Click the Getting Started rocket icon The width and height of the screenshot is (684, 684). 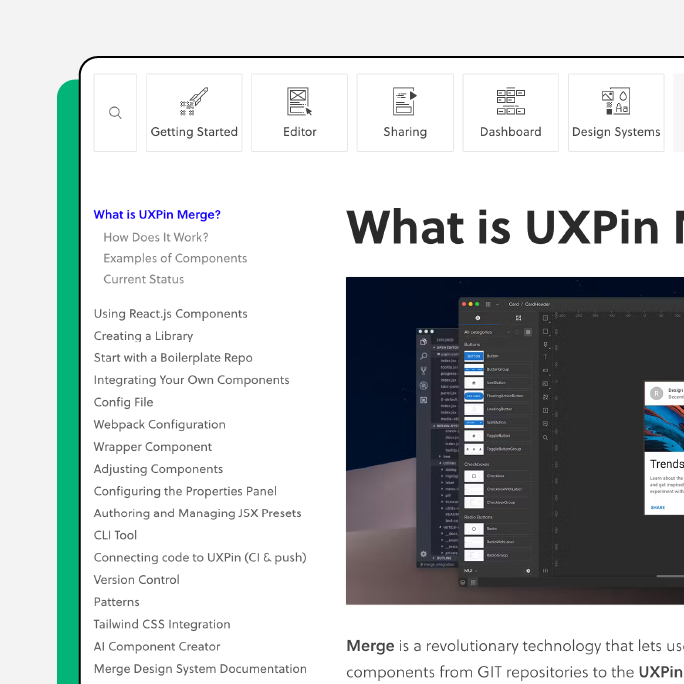point(194,101)
